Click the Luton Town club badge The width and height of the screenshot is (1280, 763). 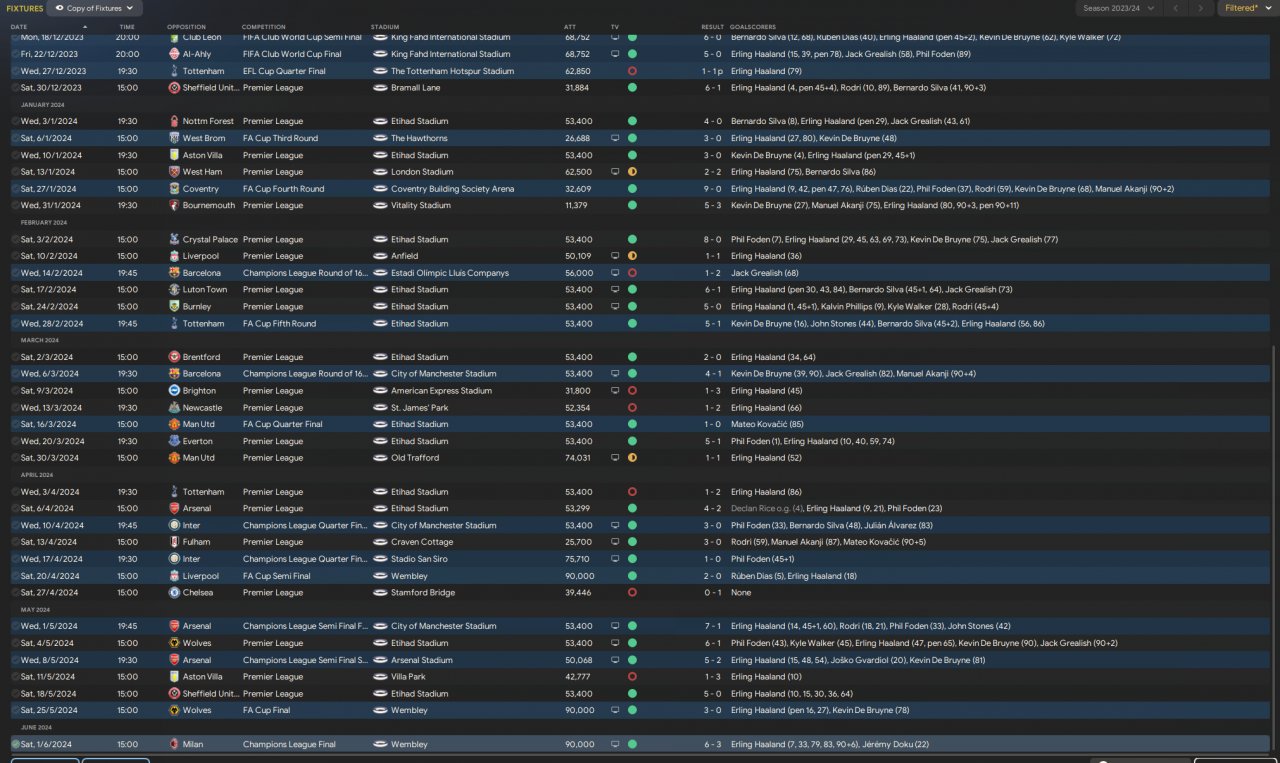click(174, 289)
